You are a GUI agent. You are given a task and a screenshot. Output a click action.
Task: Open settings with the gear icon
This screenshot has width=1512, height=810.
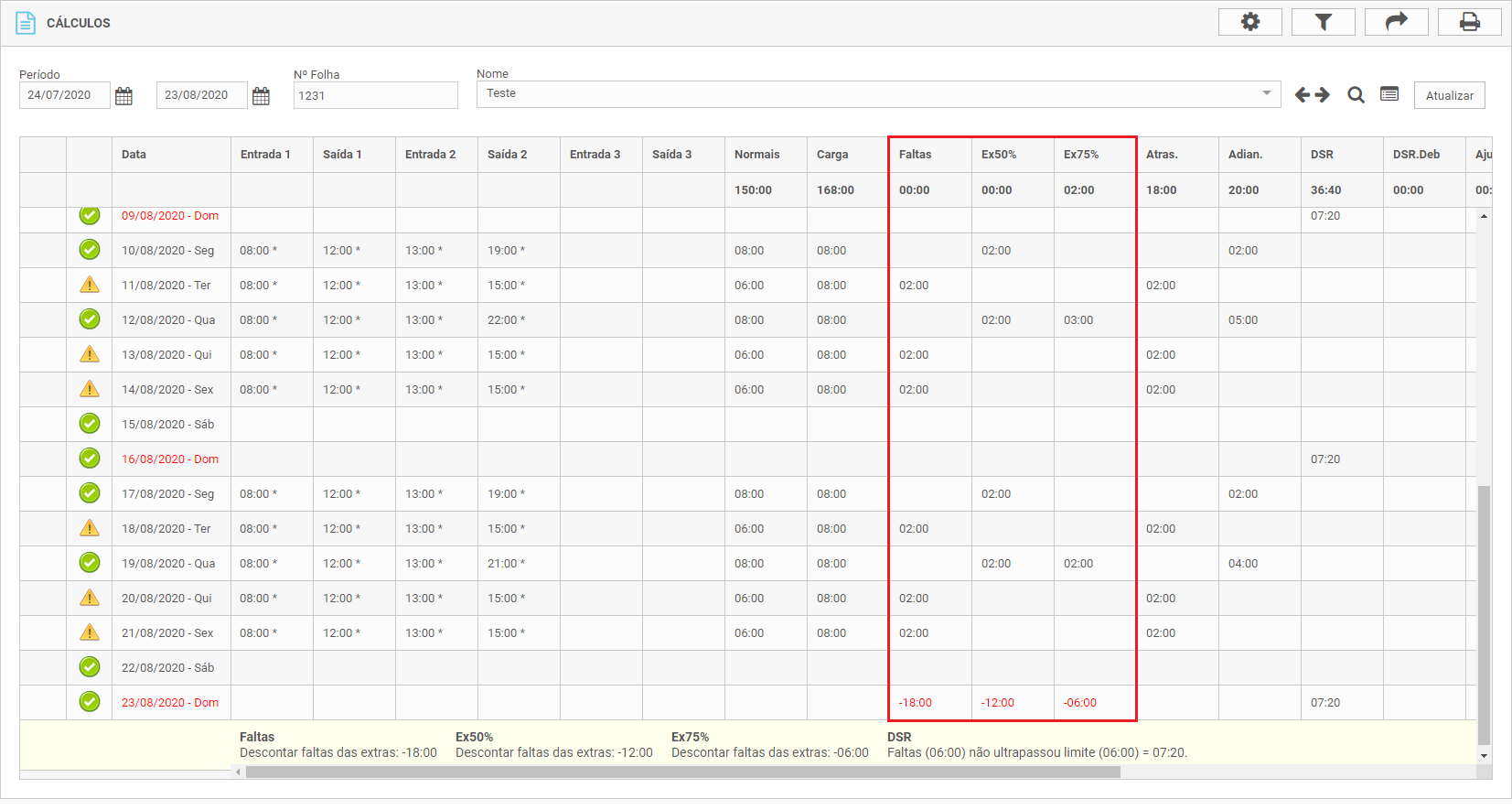1249,22
